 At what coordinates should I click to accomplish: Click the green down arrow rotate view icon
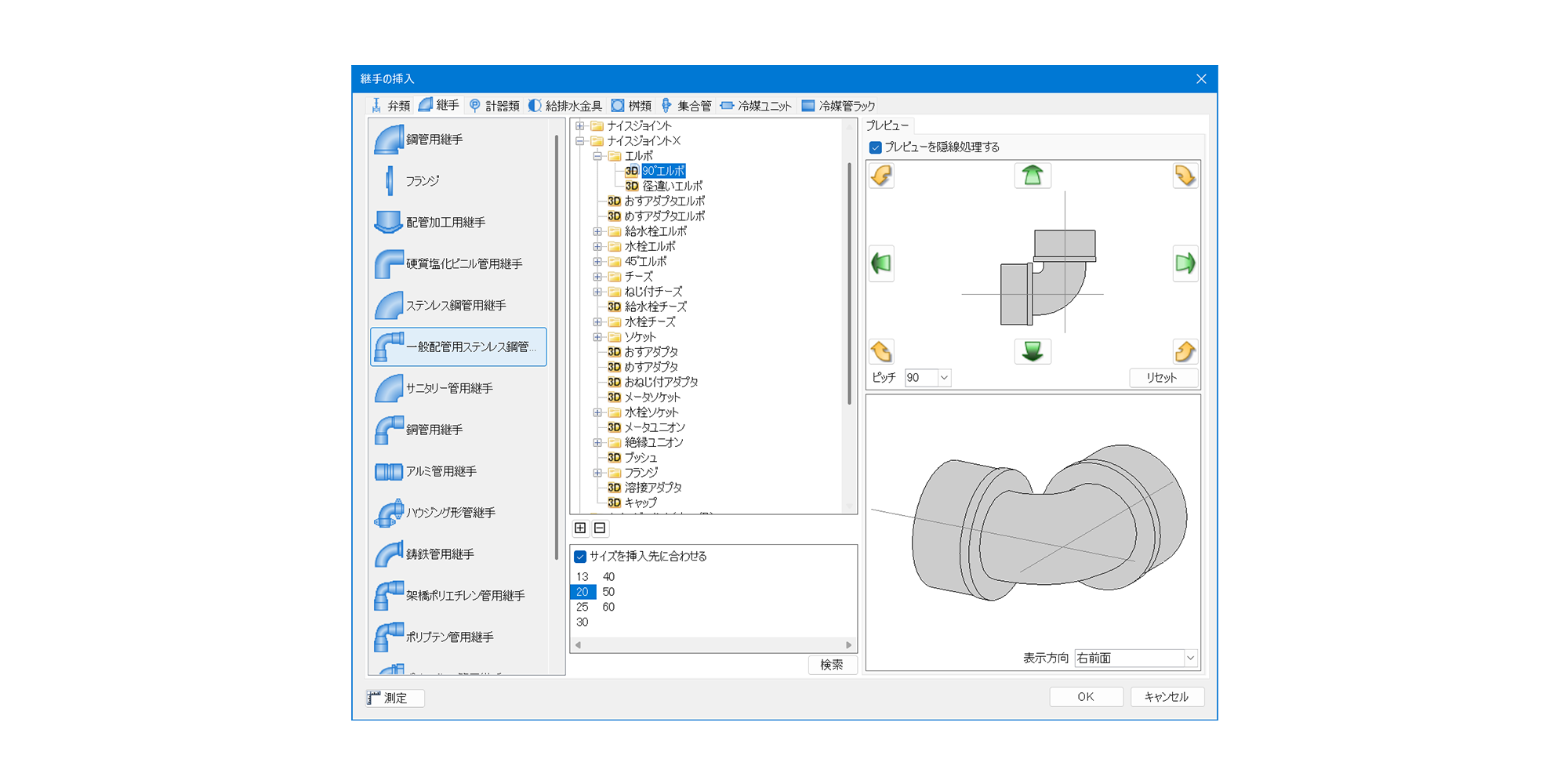1033,351
